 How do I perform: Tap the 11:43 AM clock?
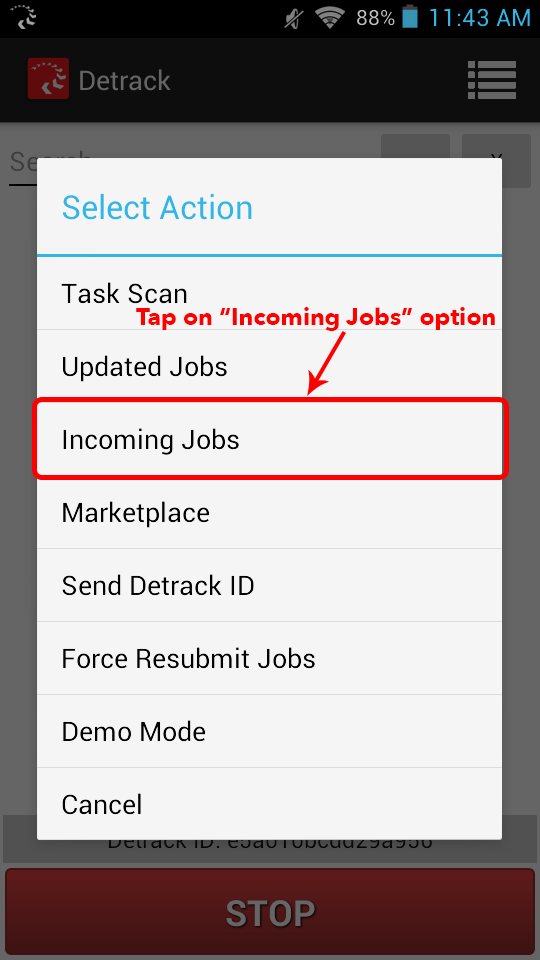(479, 18)
